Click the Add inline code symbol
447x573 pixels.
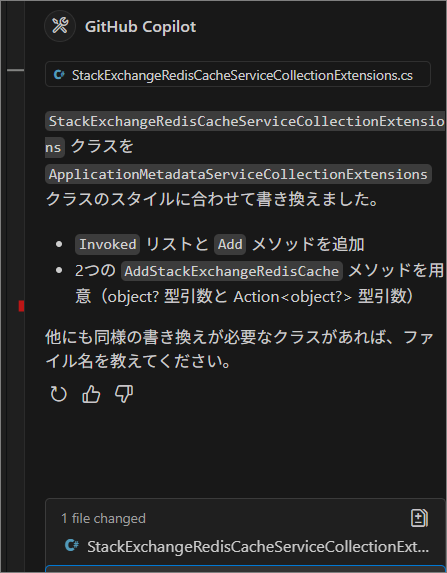coord(230,244)
